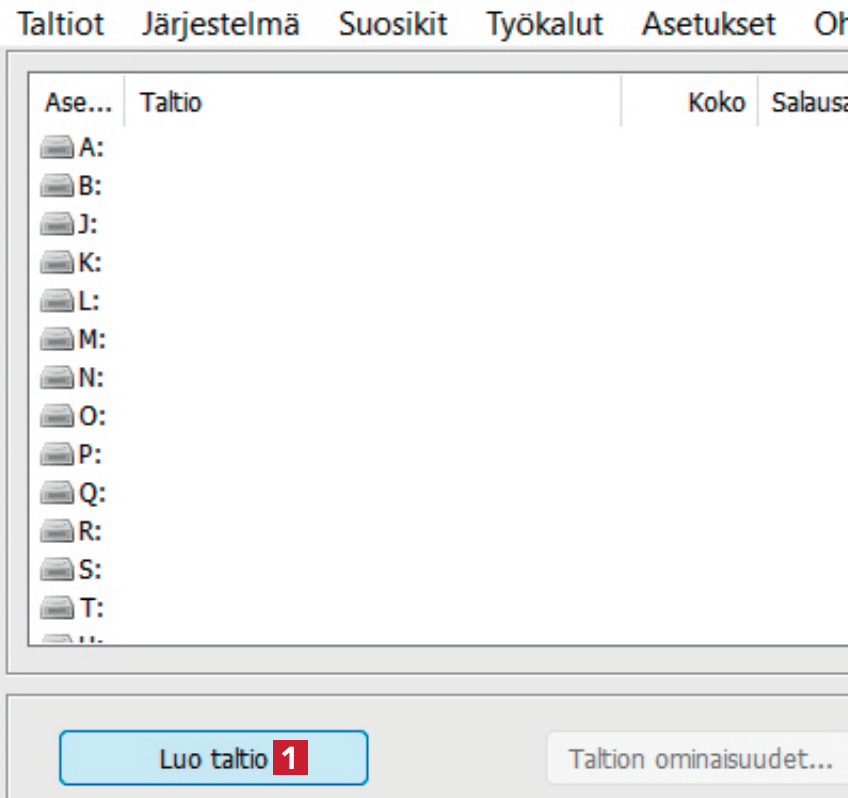Image resolution: width=848 pixels, height=798 pixels.
Task: Click the Taltion ominaisuudet button
Action: click(x=700, y=758)
